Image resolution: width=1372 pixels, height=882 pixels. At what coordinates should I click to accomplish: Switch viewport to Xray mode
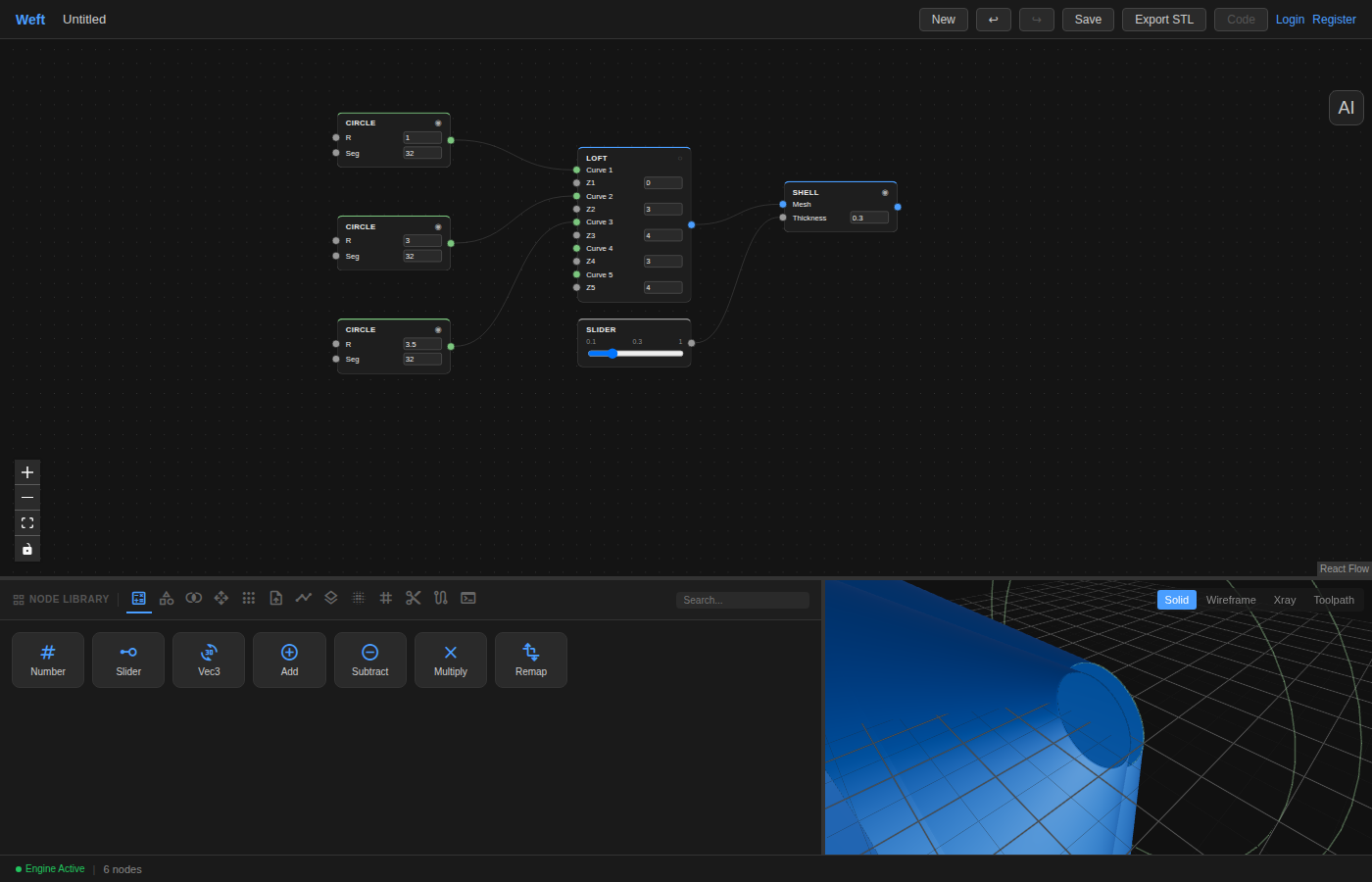click(1285, 600)
